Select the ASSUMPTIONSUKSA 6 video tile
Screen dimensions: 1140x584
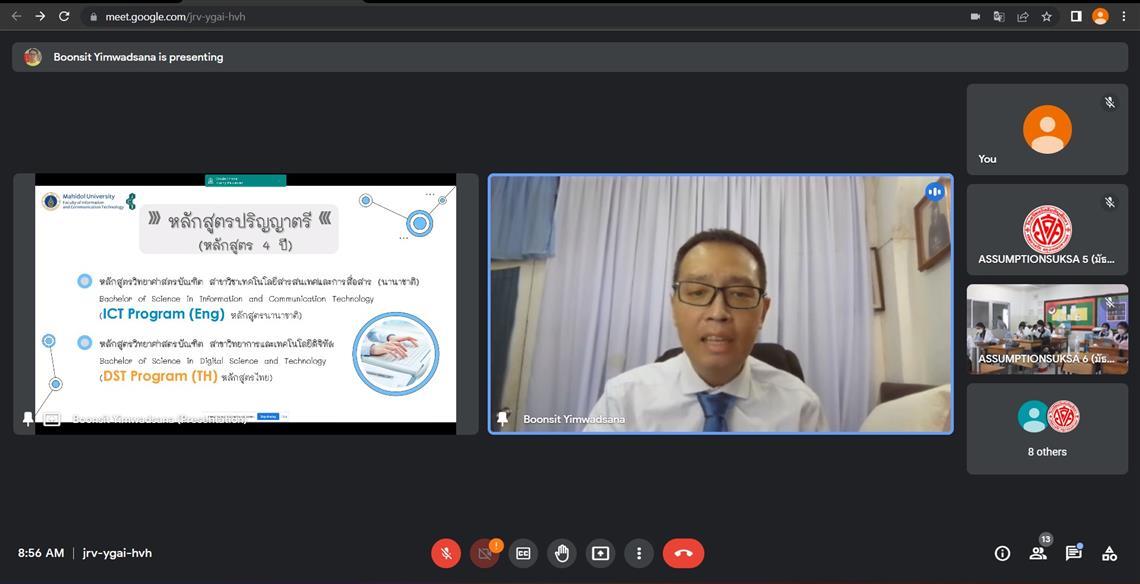point(1047,329)
